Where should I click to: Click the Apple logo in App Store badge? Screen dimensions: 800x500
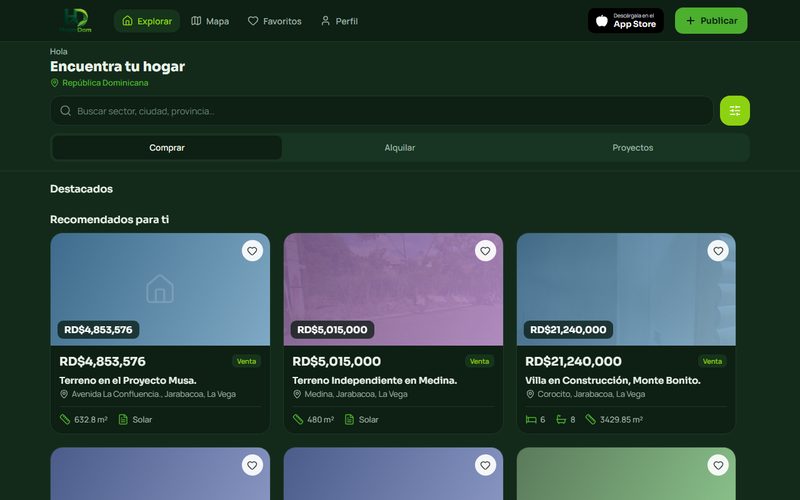point(602,21)
